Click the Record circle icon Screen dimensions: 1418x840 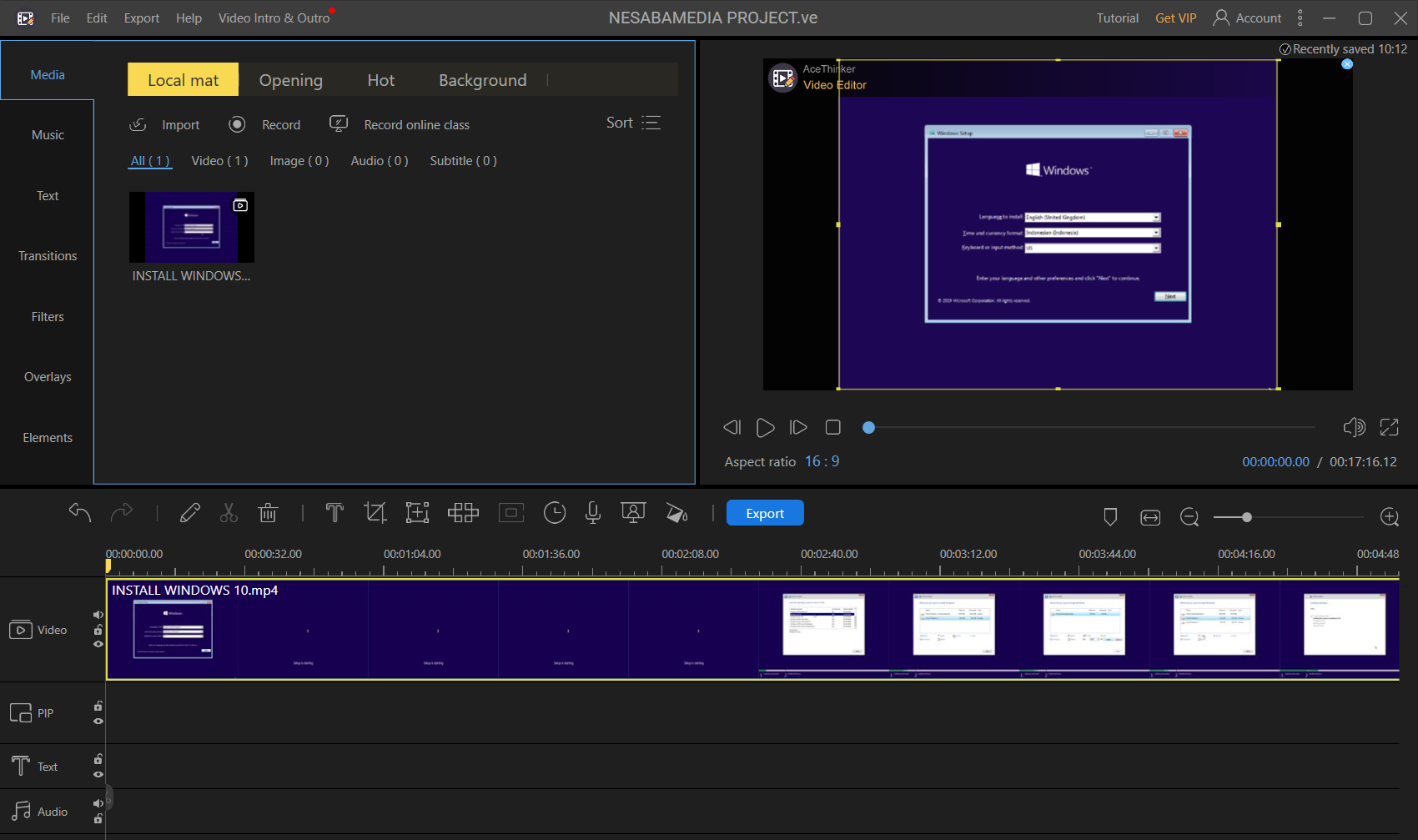click(237, 124)
